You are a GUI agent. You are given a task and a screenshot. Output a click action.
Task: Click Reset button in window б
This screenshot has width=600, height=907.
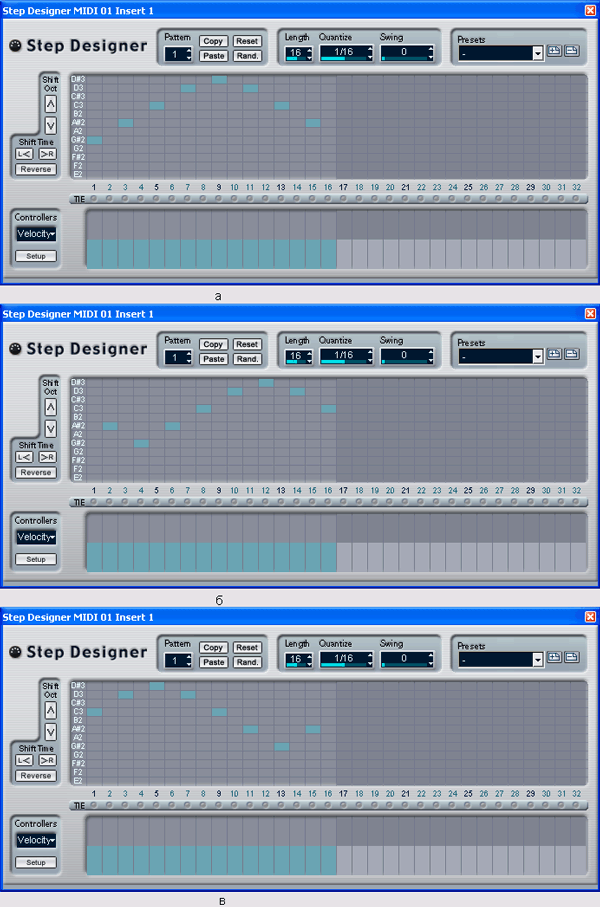247,344
